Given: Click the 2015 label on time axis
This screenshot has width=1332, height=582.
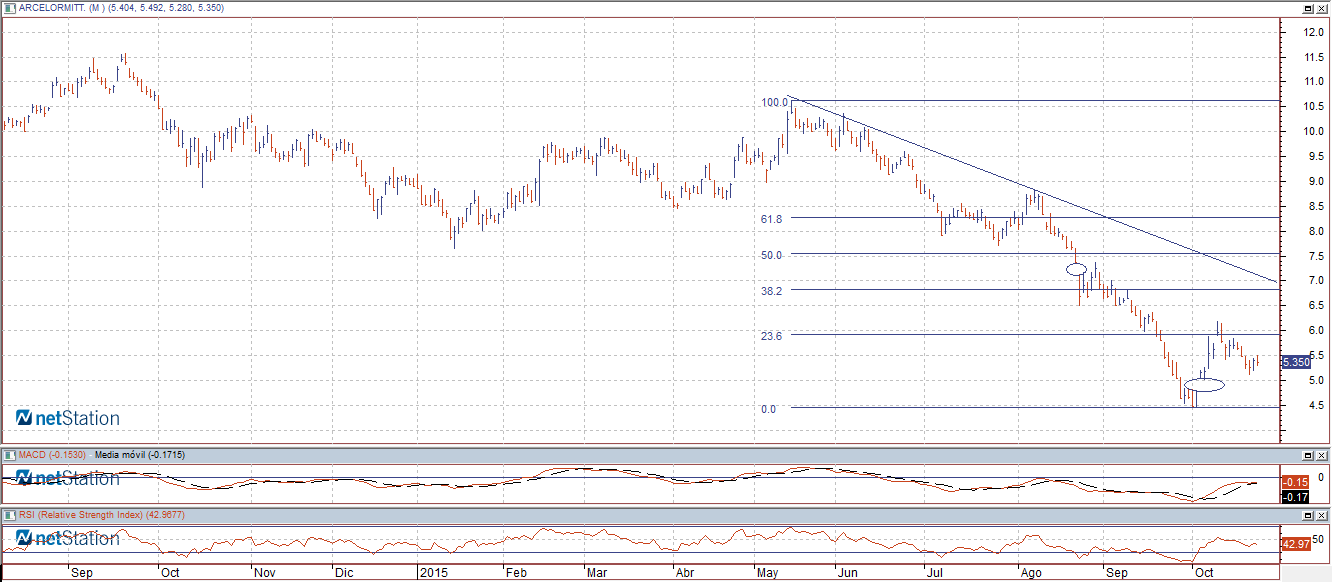Looking at the screenshot, I should coord(434,573).
